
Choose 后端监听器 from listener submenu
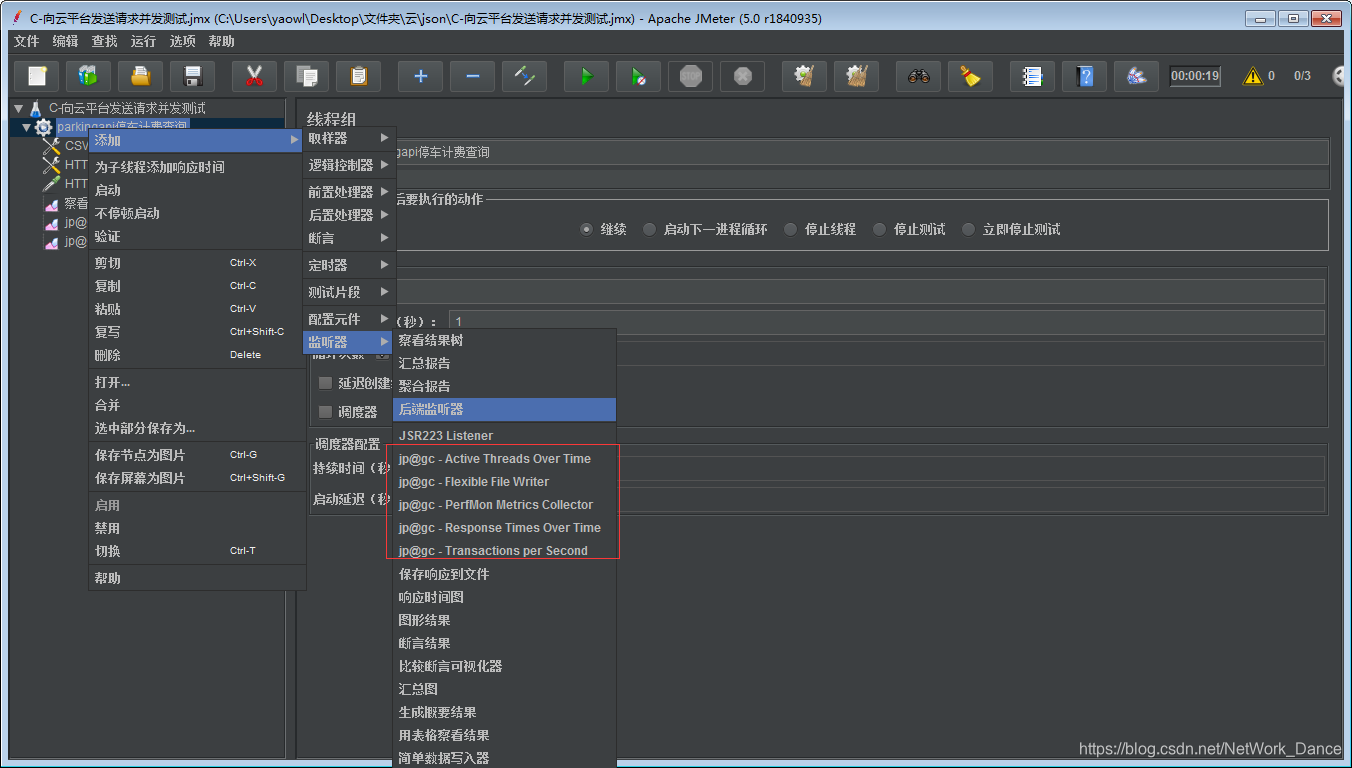click(x=504, y=409)
